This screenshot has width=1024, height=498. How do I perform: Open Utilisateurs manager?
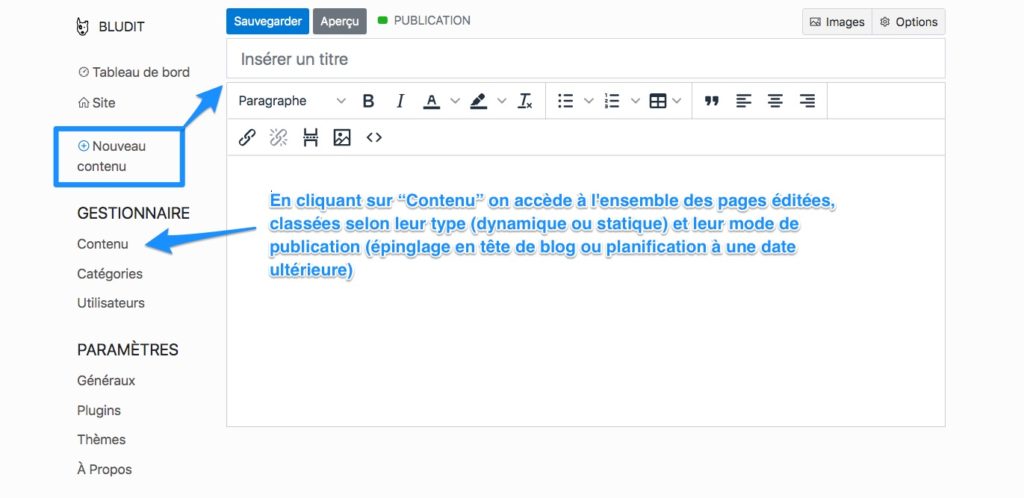[111, 303]
